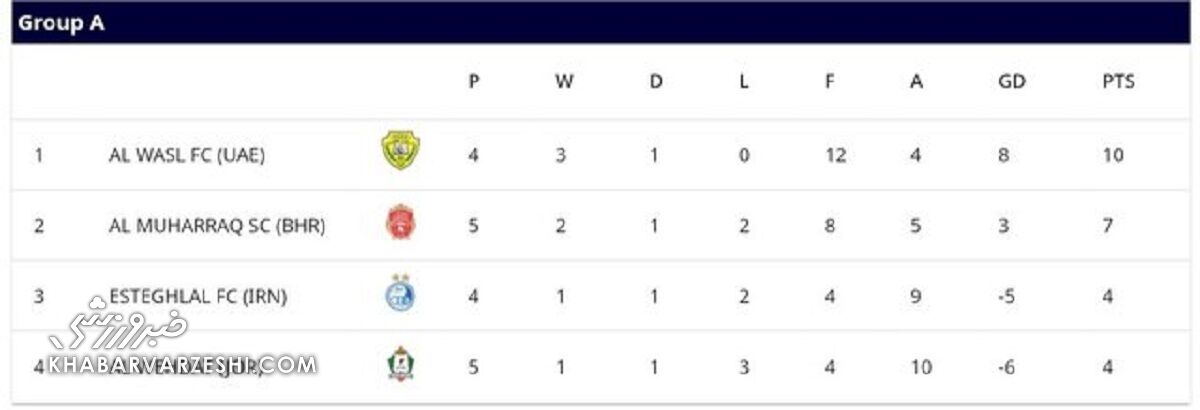Image resolution: width=1200 pixels, height=410 pixels.
Task: Click Esteghlal's goal difference value -5
Action: tap(1007, 296)
